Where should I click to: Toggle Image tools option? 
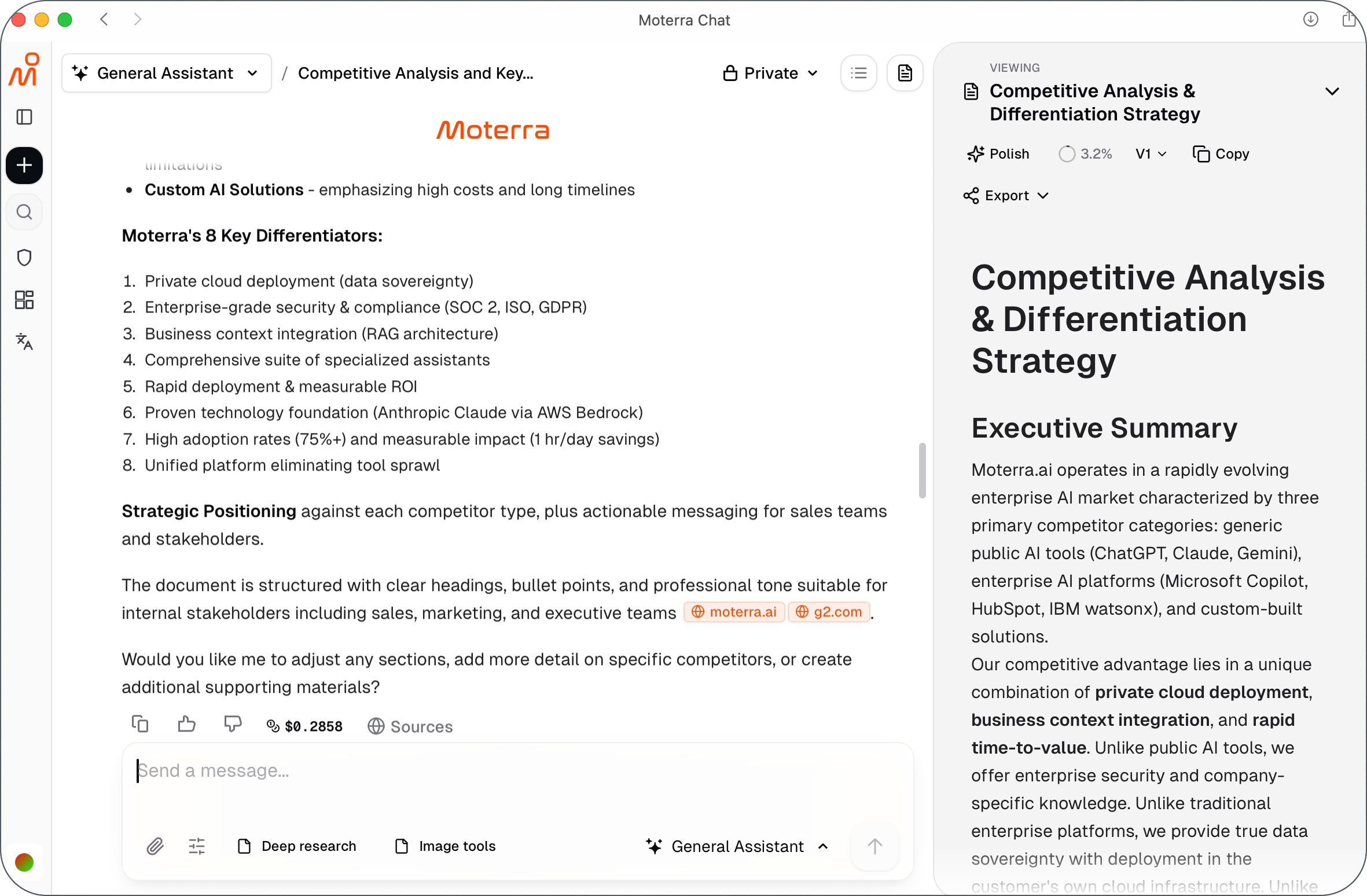pos(445,846)
